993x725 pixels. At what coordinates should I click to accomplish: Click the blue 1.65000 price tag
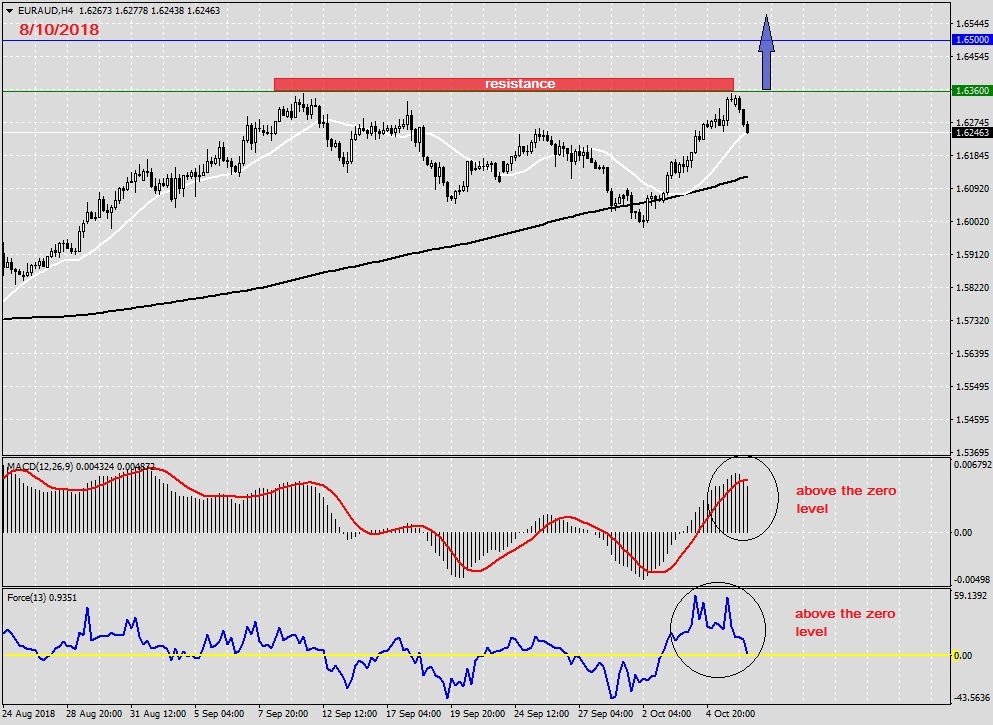click(971, 40)
